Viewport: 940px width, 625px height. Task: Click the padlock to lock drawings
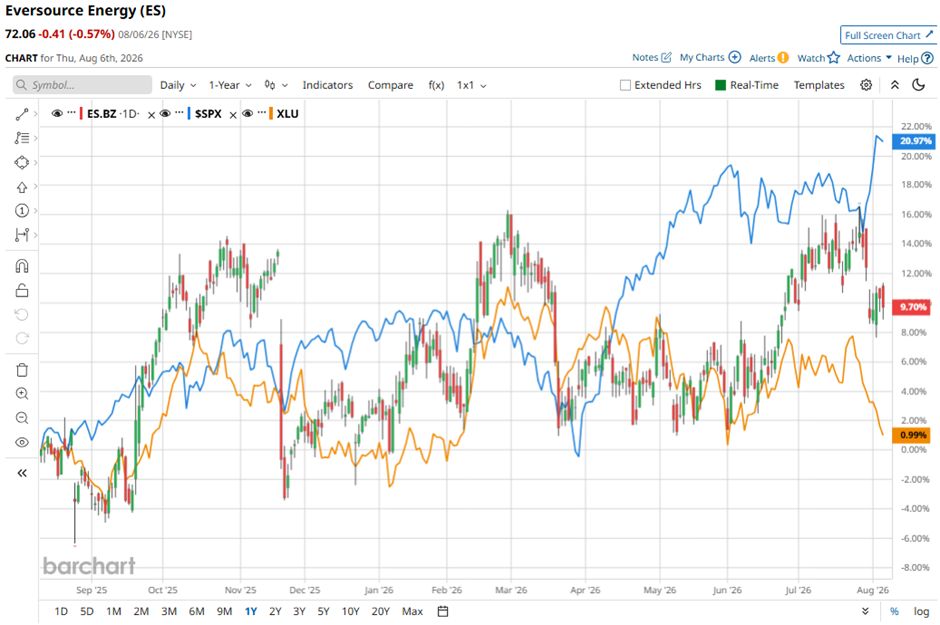[22, 291]
